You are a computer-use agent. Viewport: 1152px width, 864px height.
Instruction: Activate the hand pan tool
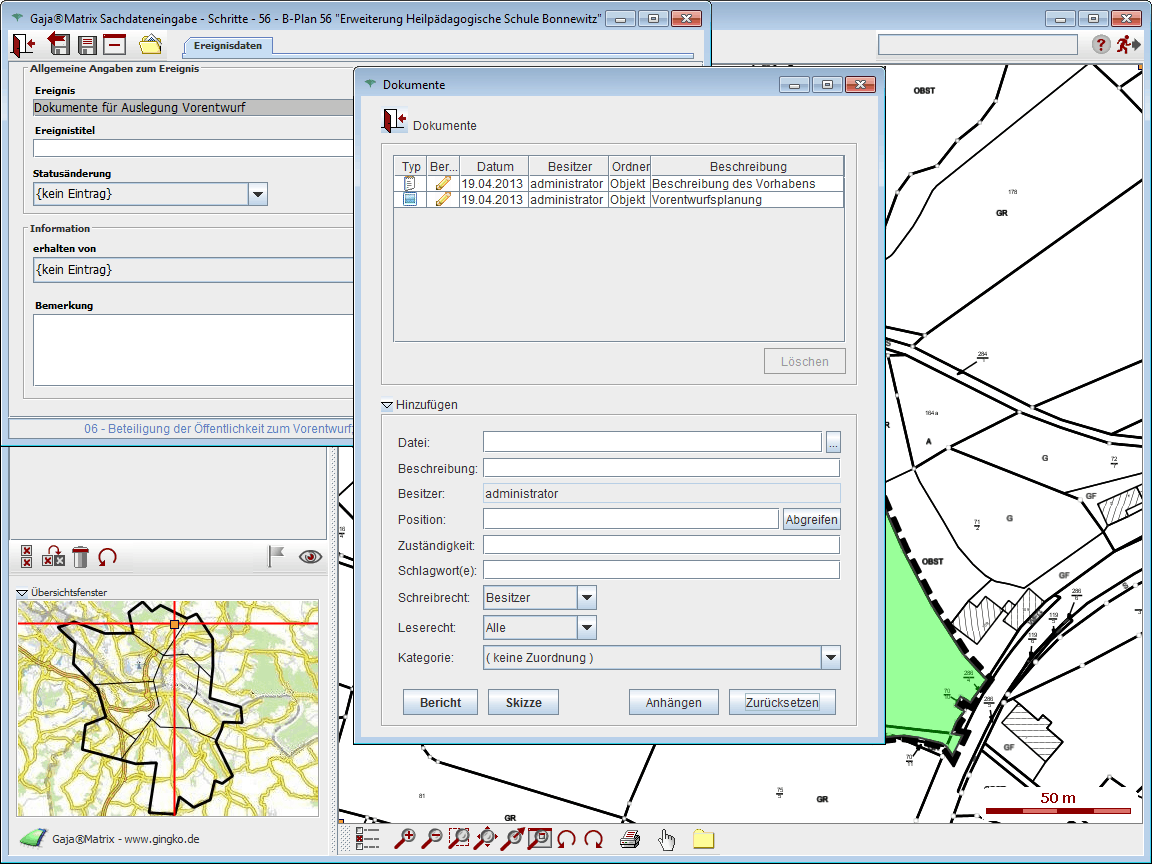point(666,839)
